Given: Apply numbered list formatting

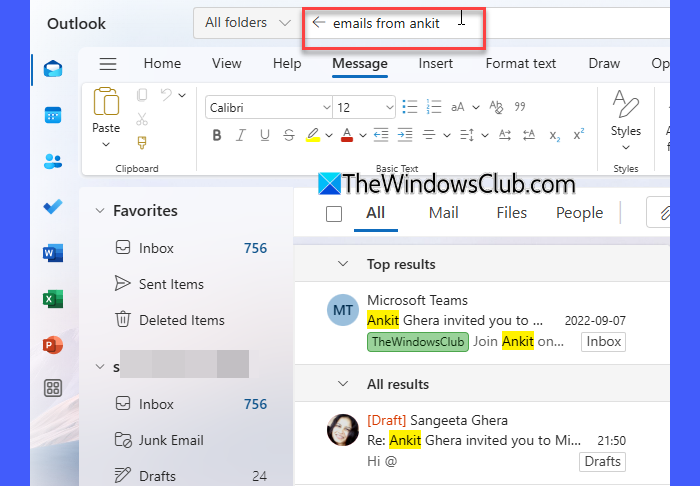Looking at the screenshot, I should (x=433, y=107).
